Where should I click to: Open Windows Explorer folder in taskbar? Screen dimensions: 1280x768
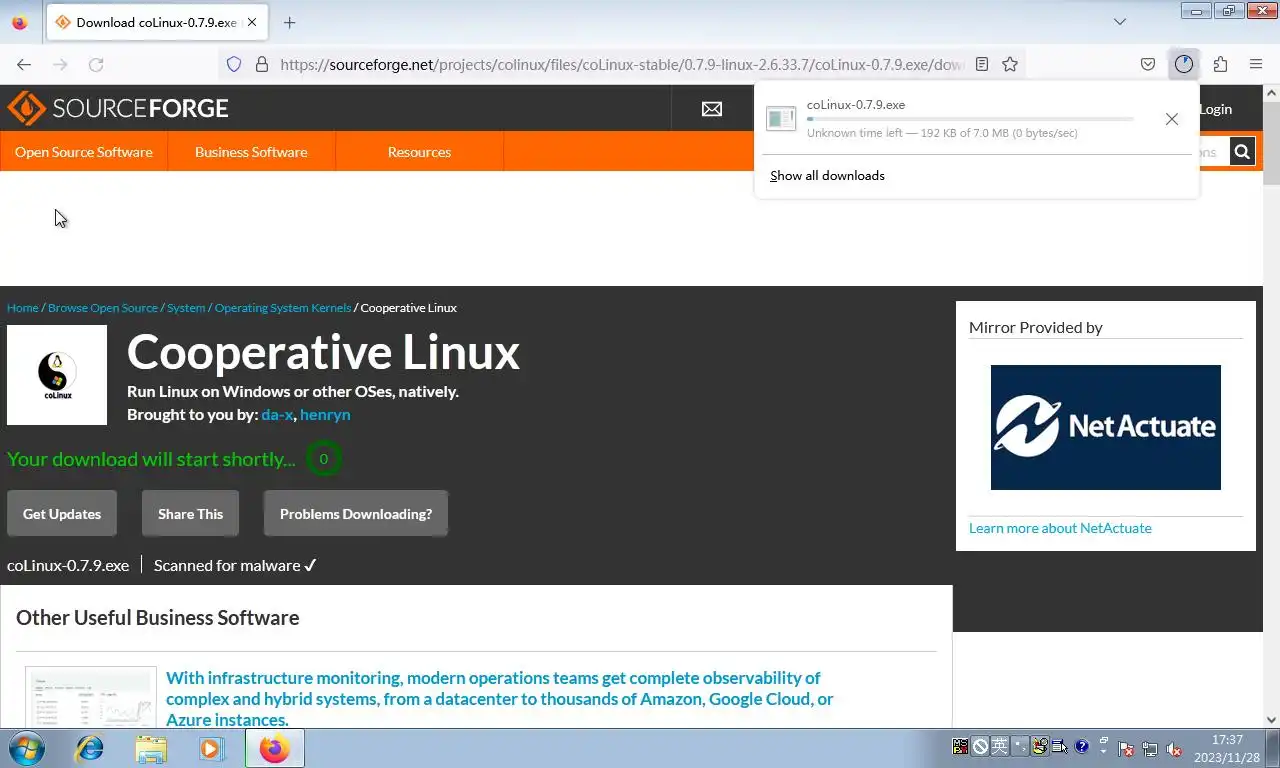(151, 748)
